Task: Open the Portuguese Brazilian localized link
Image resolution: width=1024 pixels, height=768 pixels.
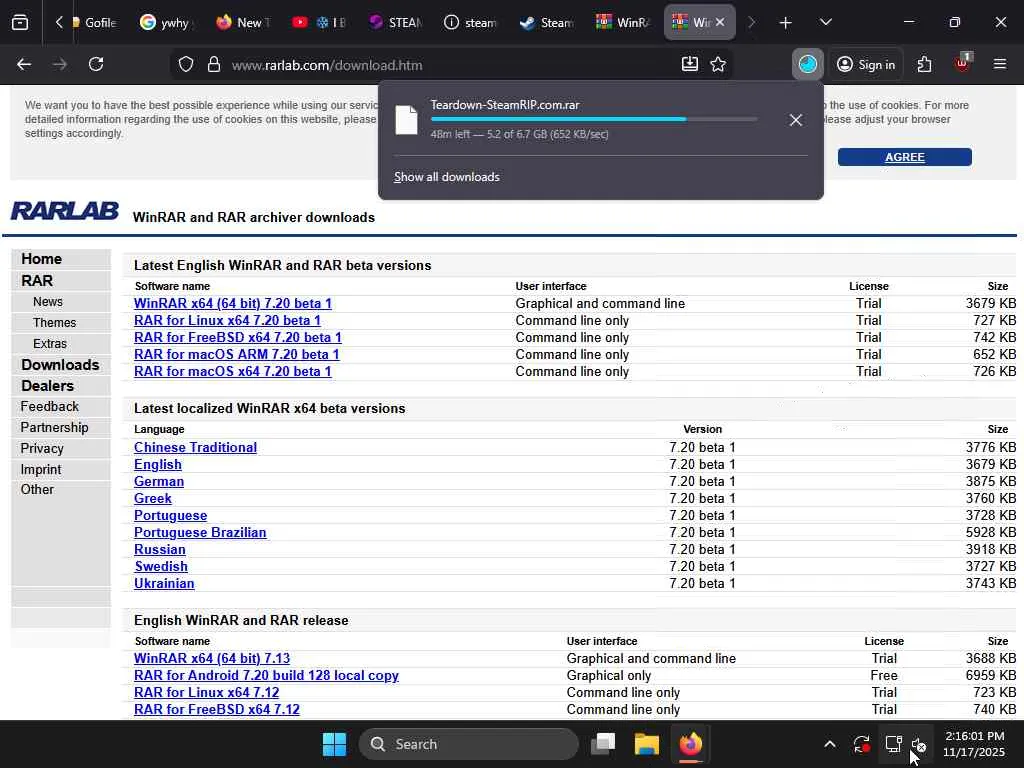Action: 200,533
